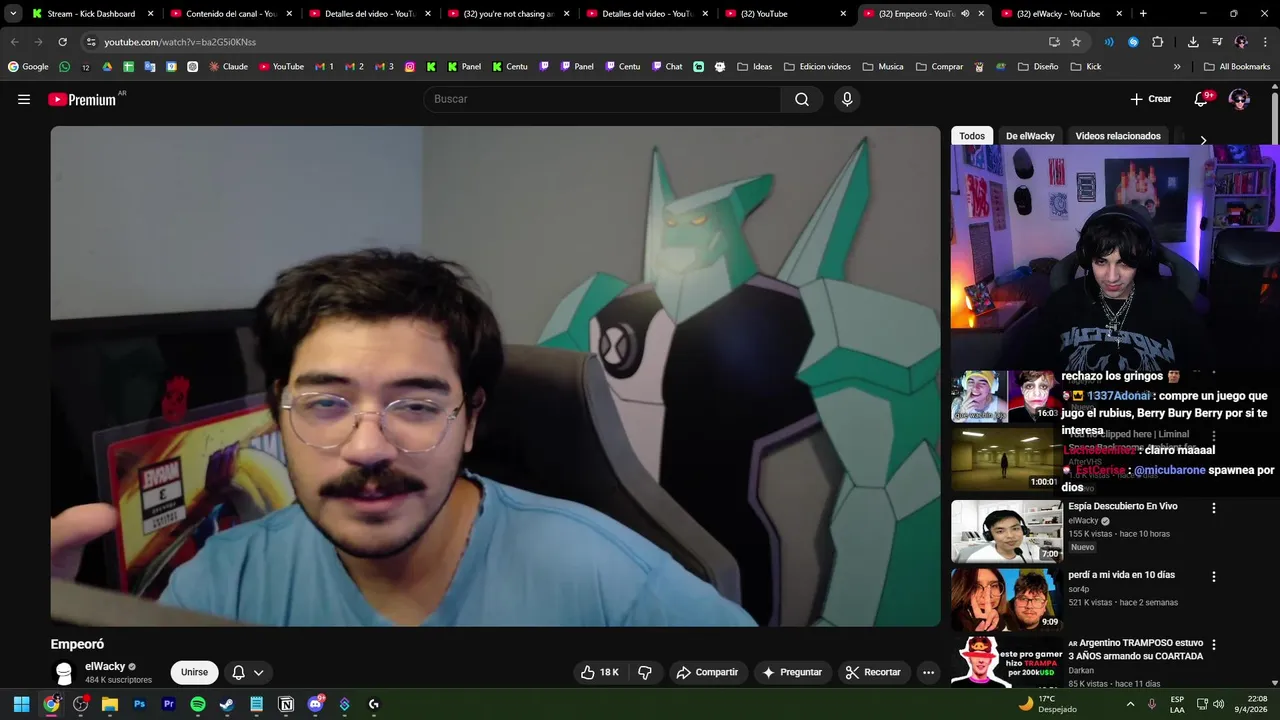The image size is (1280, 720).
Task: Open the Windows Start menu
Action: coord(21,704)
